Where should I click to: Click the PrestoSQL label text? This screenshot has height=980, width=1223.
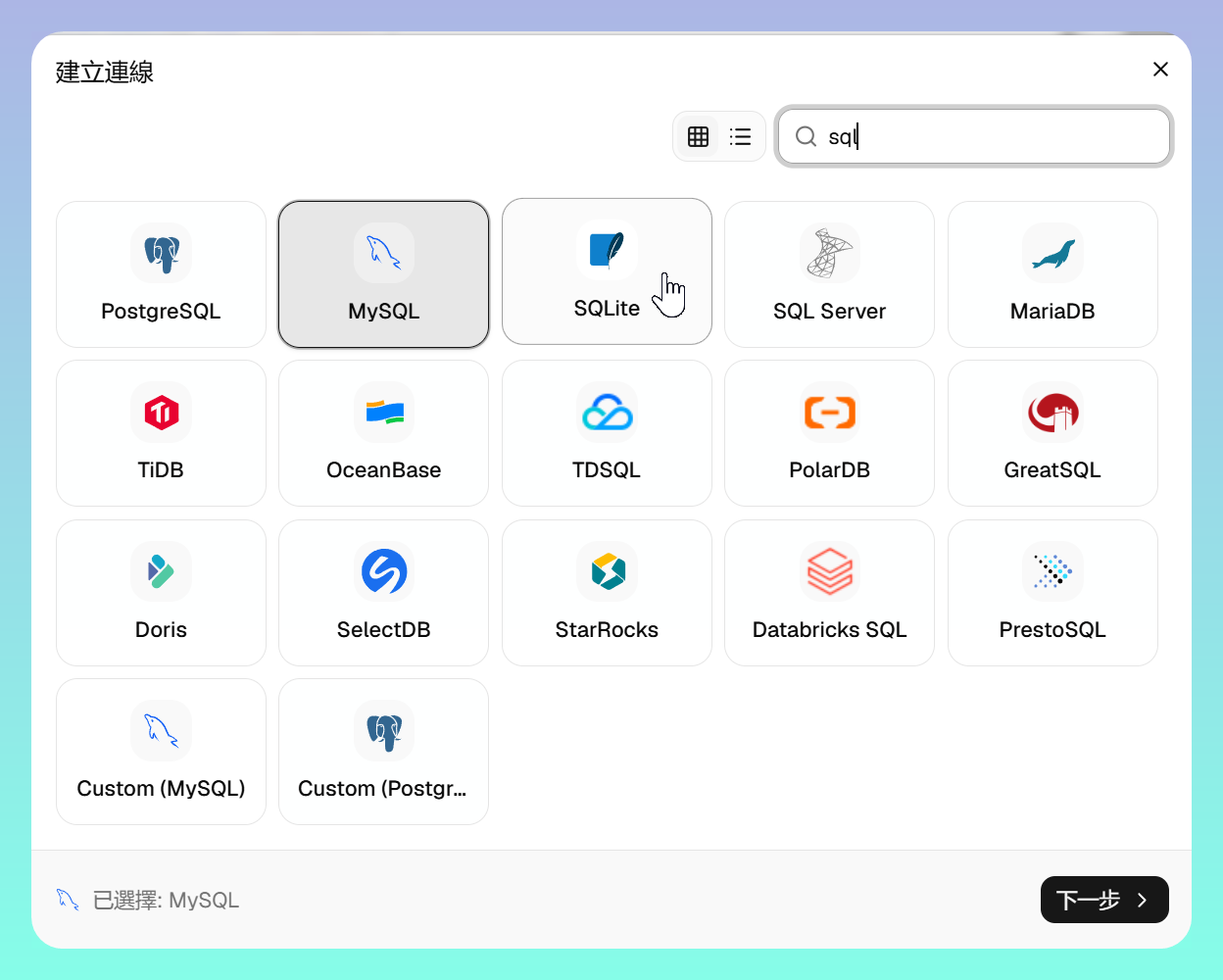point(1052,630)
